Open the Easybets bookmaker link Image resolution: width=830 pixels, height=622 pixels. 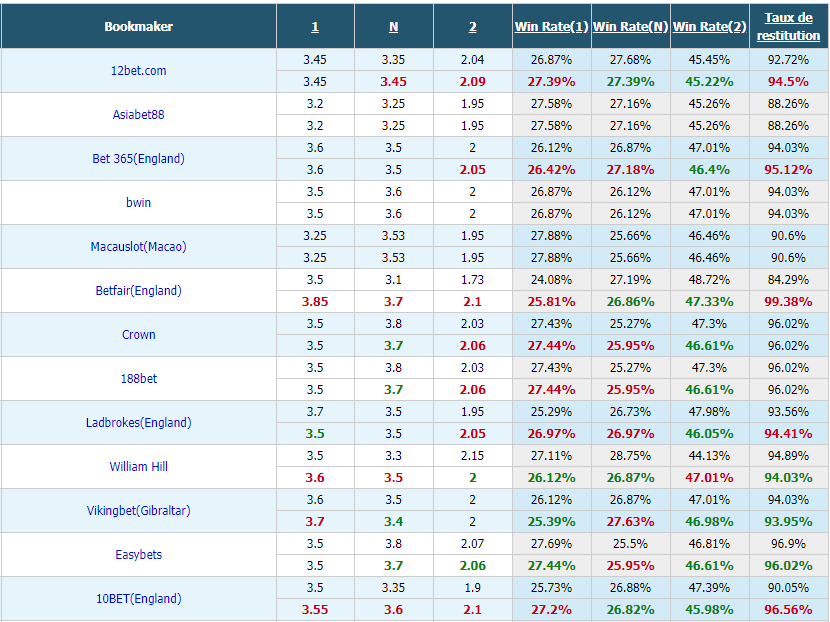(x=139, y=554)
